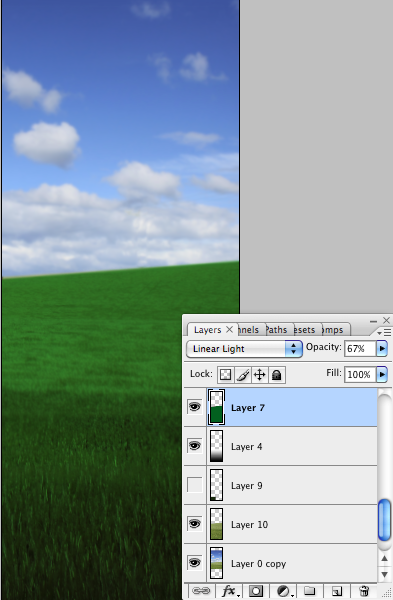Lock transparent pixels
This screenshot has width=393, height=600.
[x=225, y=375]
